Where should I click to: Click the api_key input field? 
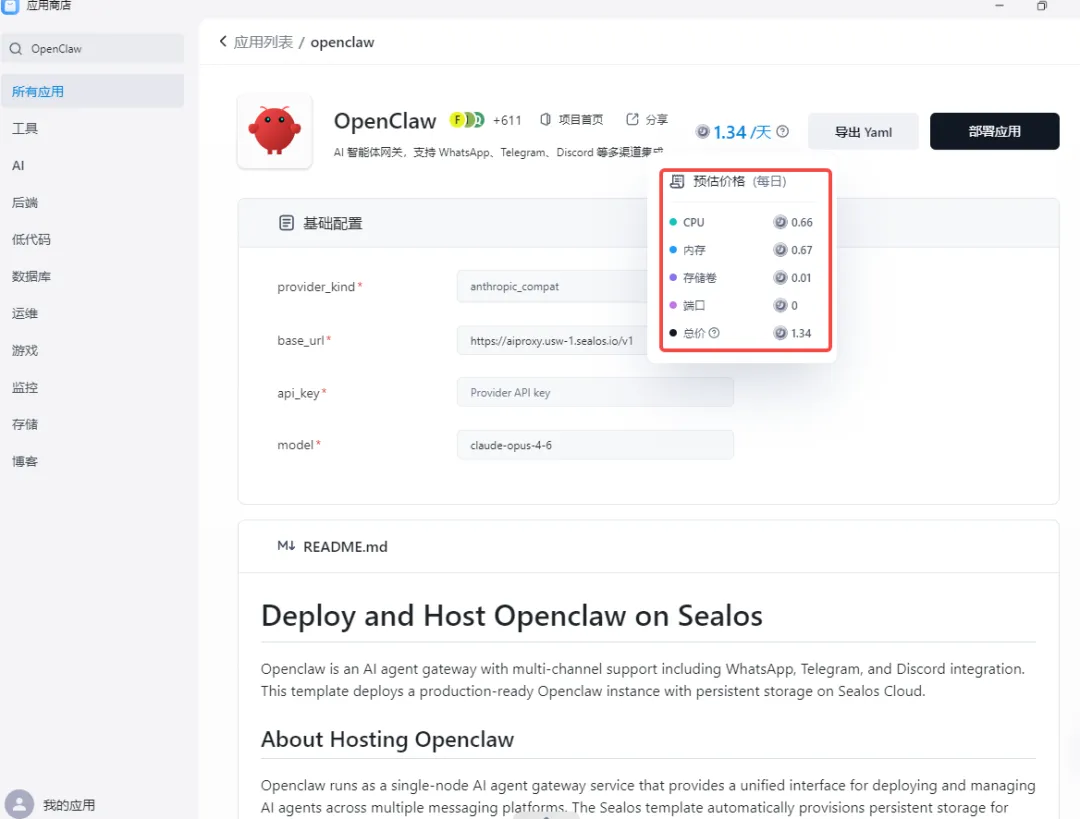(595, 393)
